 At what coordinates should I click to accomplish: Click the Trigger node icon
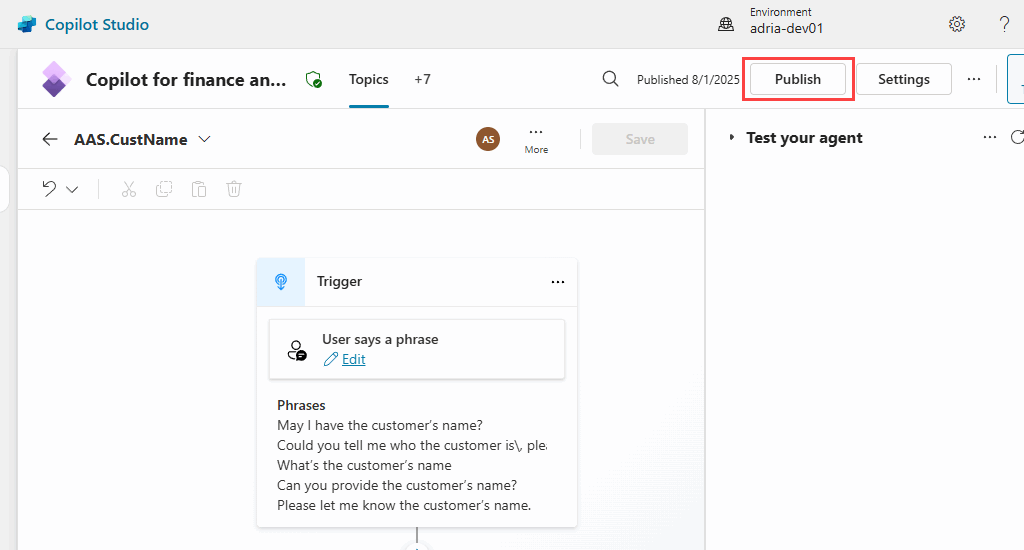[281, 282]
